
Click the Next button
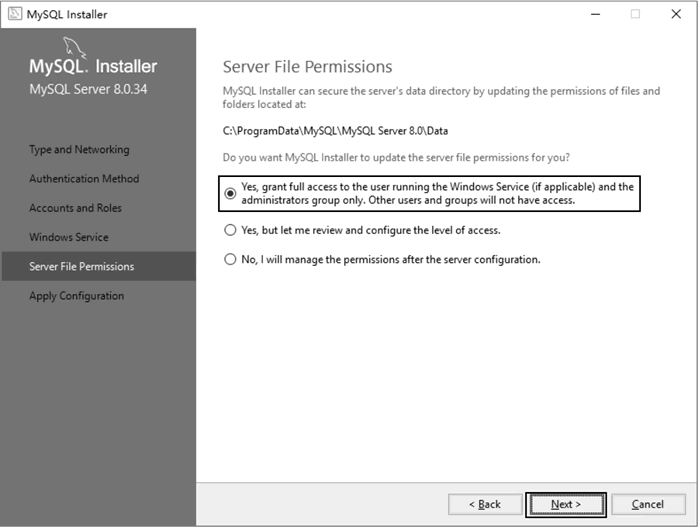click(566, 504)
